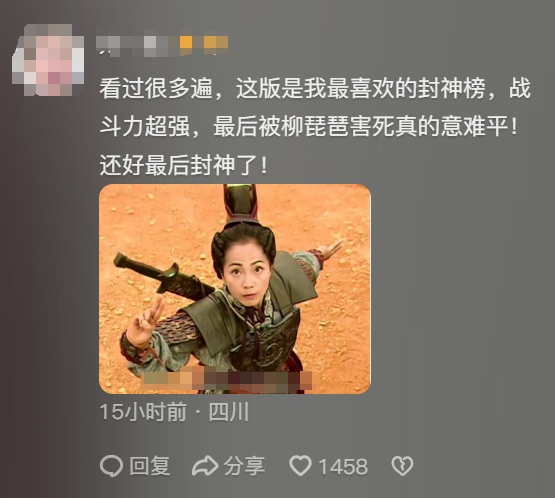Click the 回复 reply label
555x498 pixels.
click(x=149, y=466)
